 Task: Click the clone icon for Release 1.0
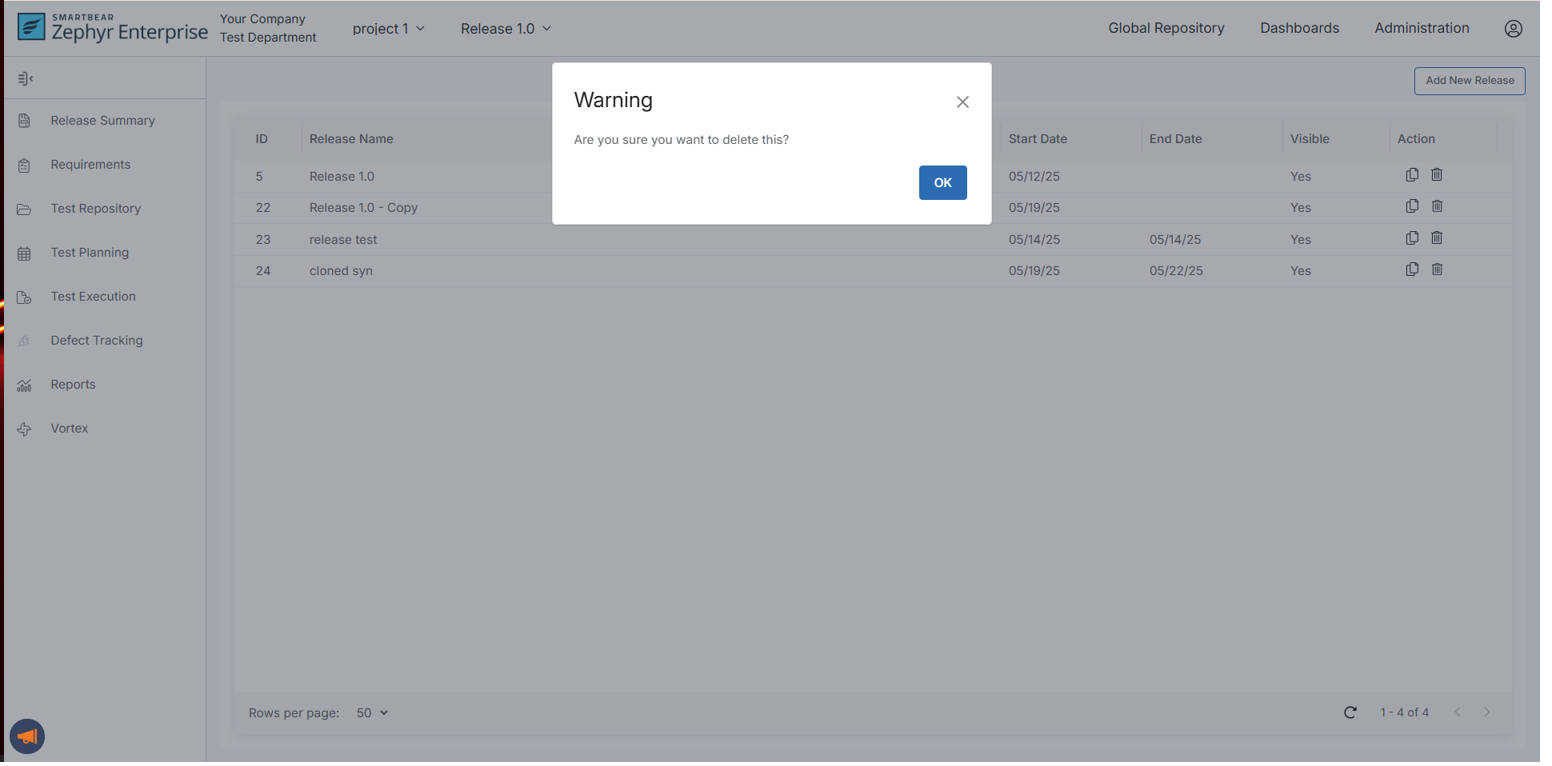click(1411, 175)
